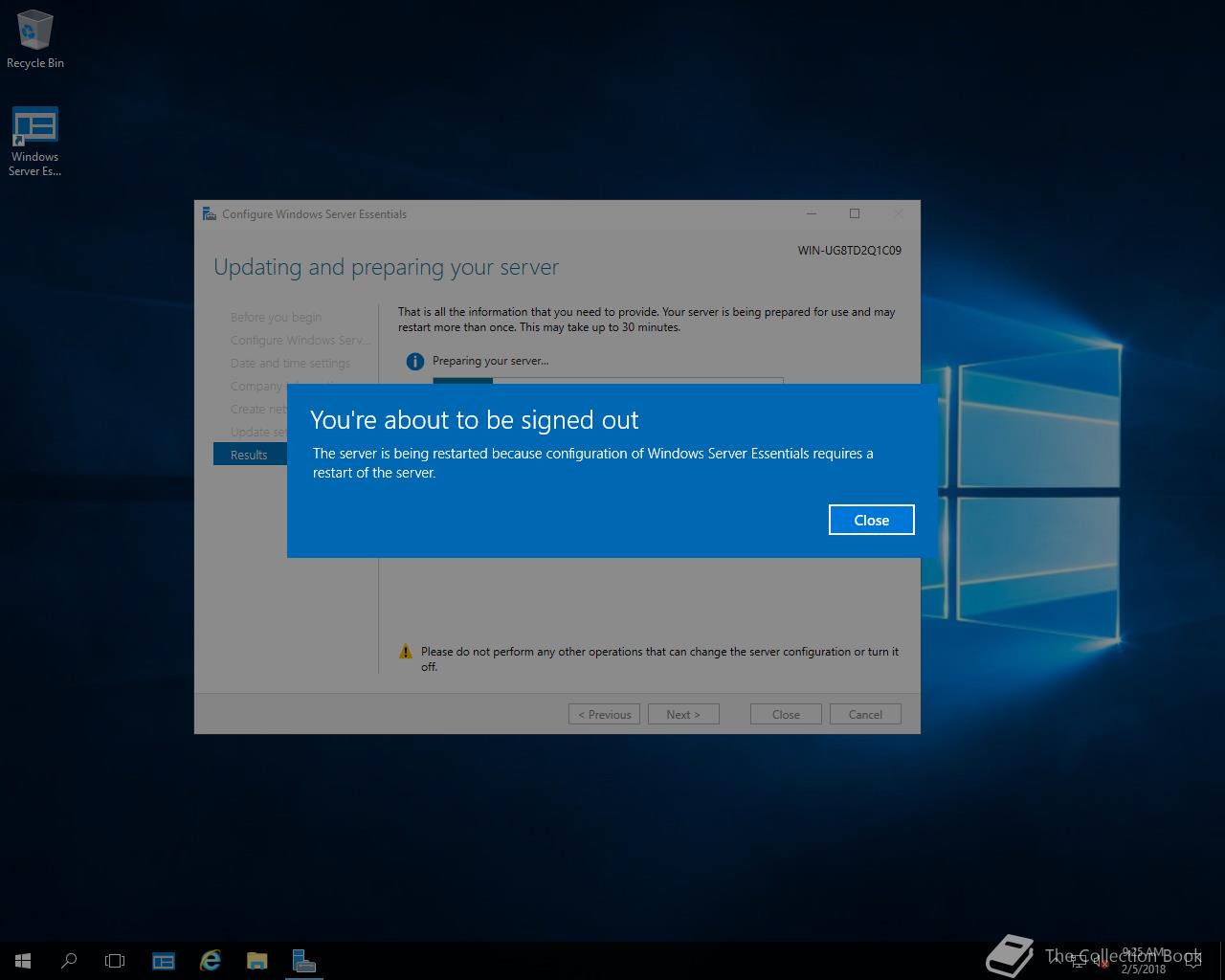Open the Recycle Bin desktop icon
Screen dimensions: 1225x980
35,40
